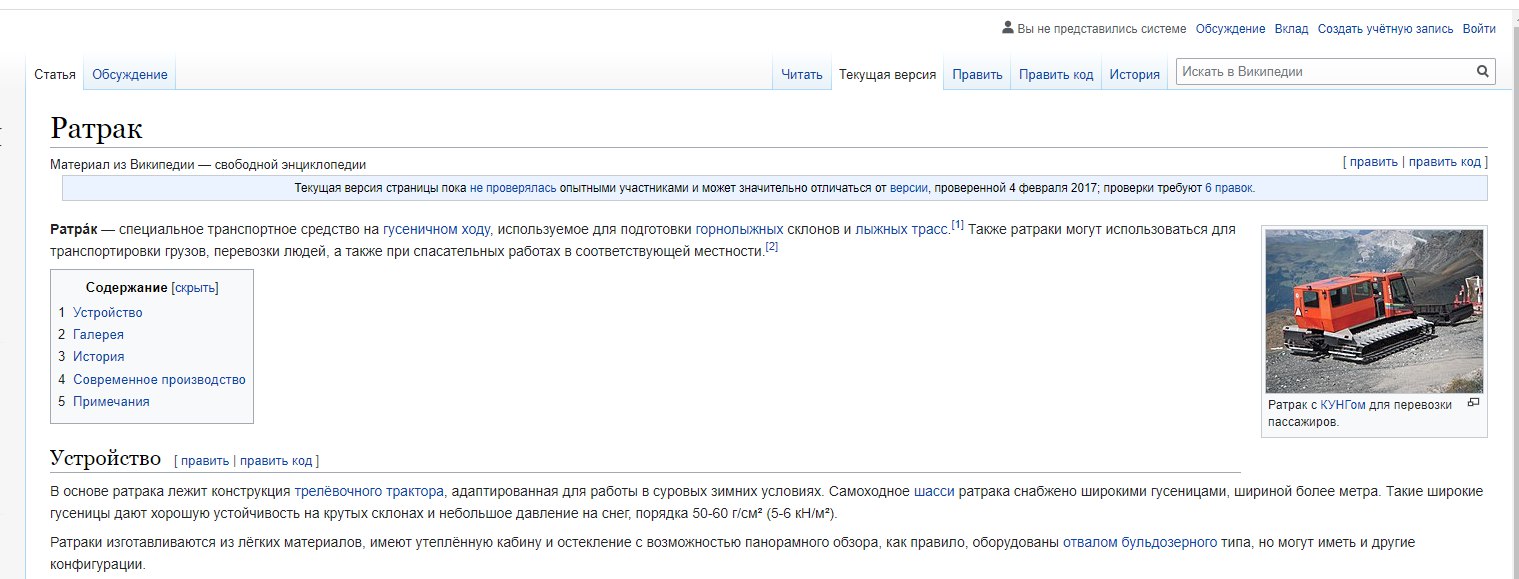The width and height of the screenshot is (1519, 579).
Task: Open the ratrak photo thumbnail
Action: pos(1374,311)
